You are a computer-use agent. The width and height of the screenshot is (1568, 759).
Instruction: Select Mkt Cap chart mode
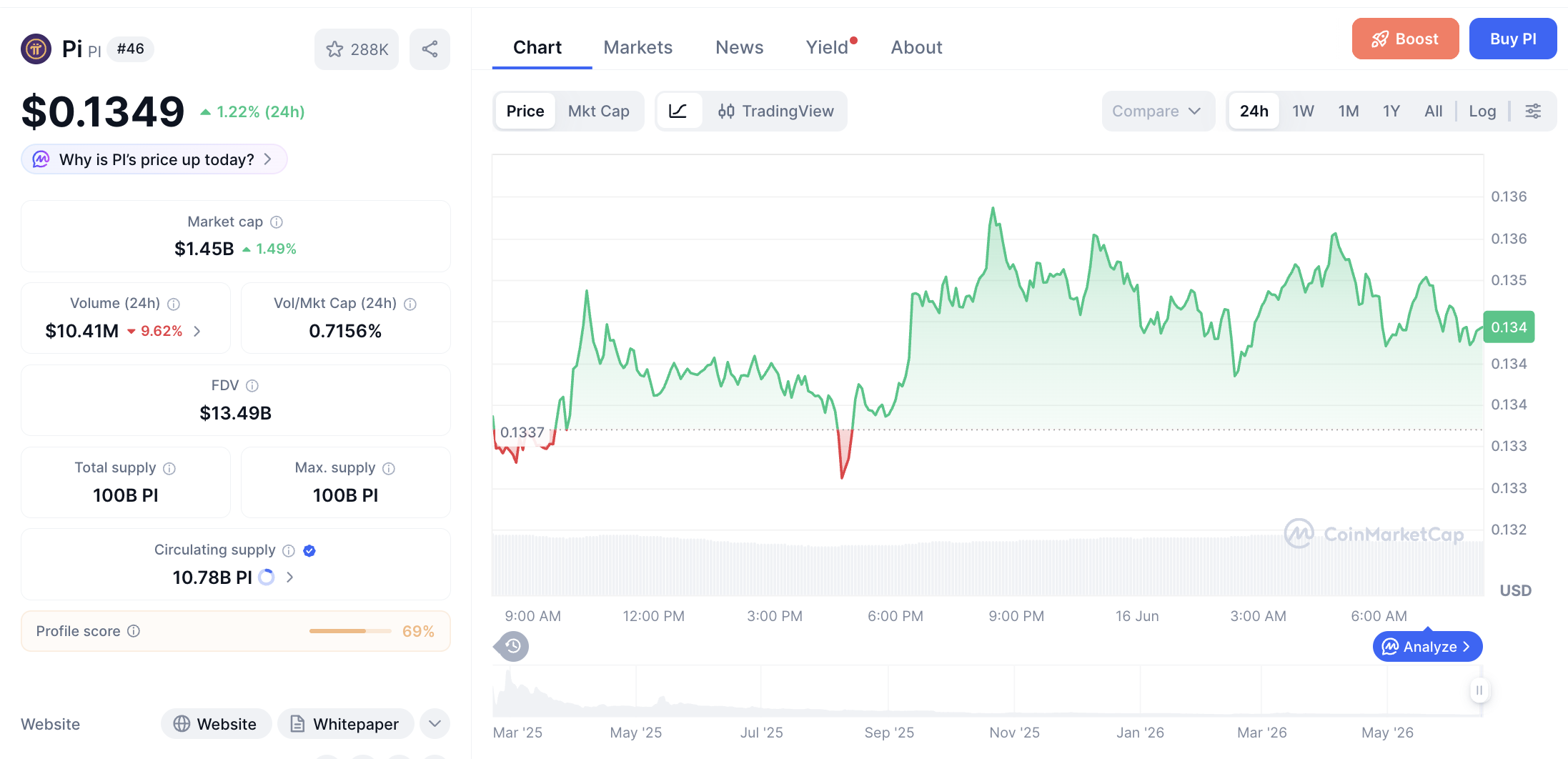(599, 111)
